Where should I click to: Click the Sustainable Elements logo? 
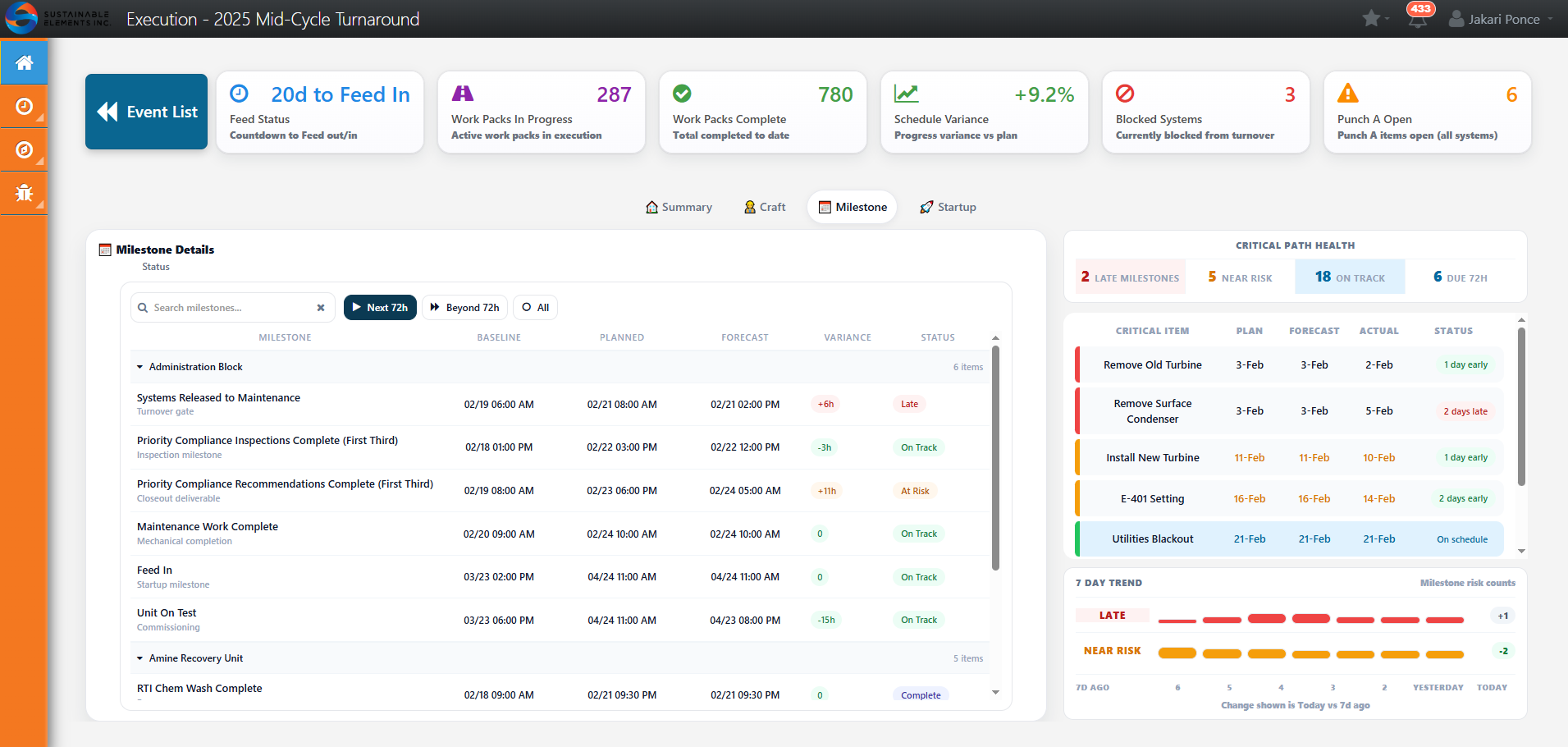tap(57, 18)
